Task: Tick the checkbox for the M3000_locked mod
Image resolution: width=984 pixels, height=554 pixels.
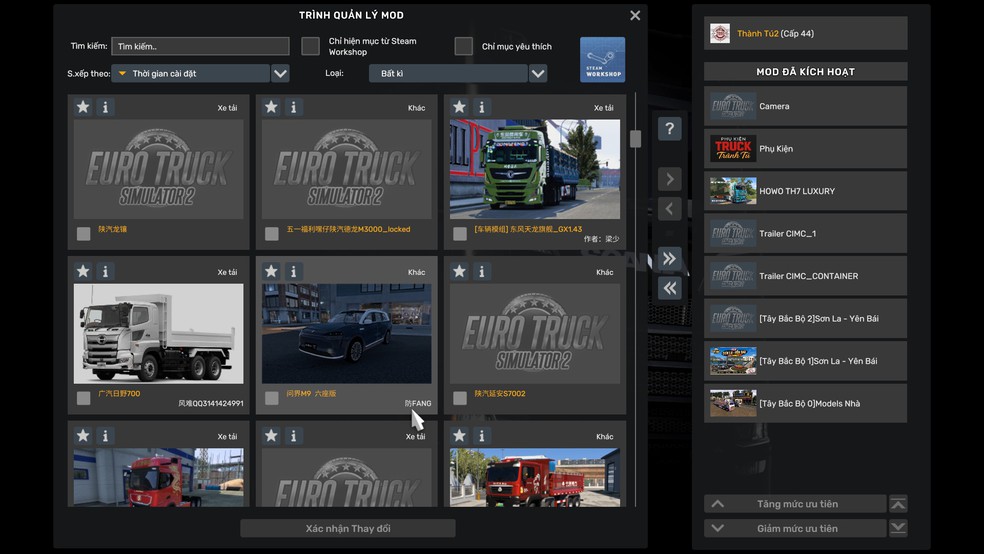Action: pos(272,234)
